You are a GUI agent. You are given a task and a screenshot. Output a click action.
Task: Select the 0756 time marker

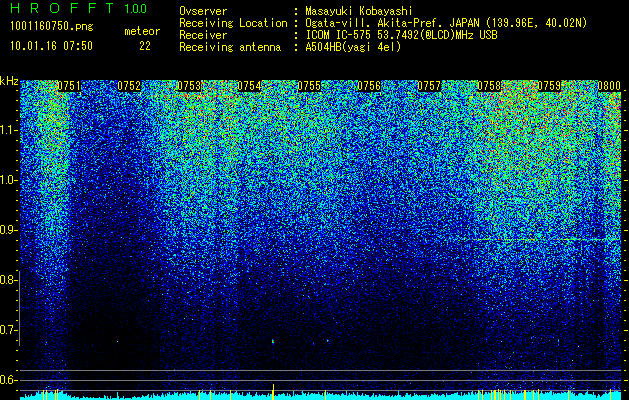[x=369, y=86]
